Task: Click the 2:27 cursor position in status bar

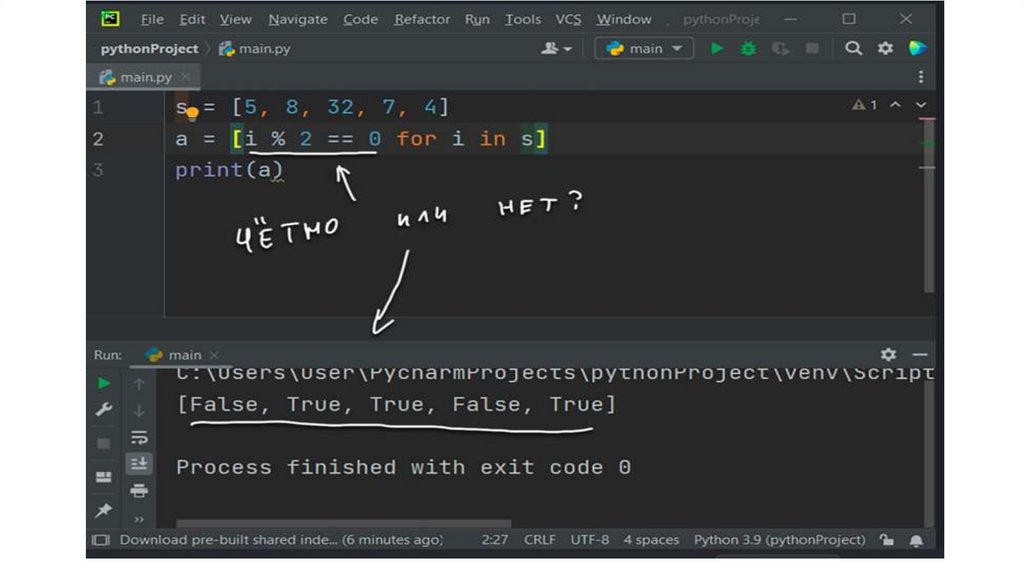Action: tap(494, 540)
